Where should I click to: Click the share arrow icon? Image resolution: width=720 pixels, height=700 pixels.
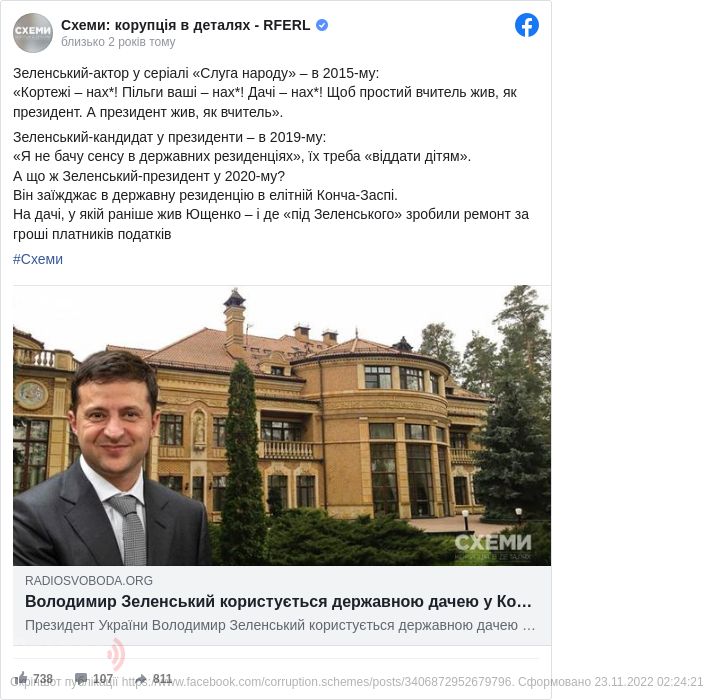(x=141, y=678)
